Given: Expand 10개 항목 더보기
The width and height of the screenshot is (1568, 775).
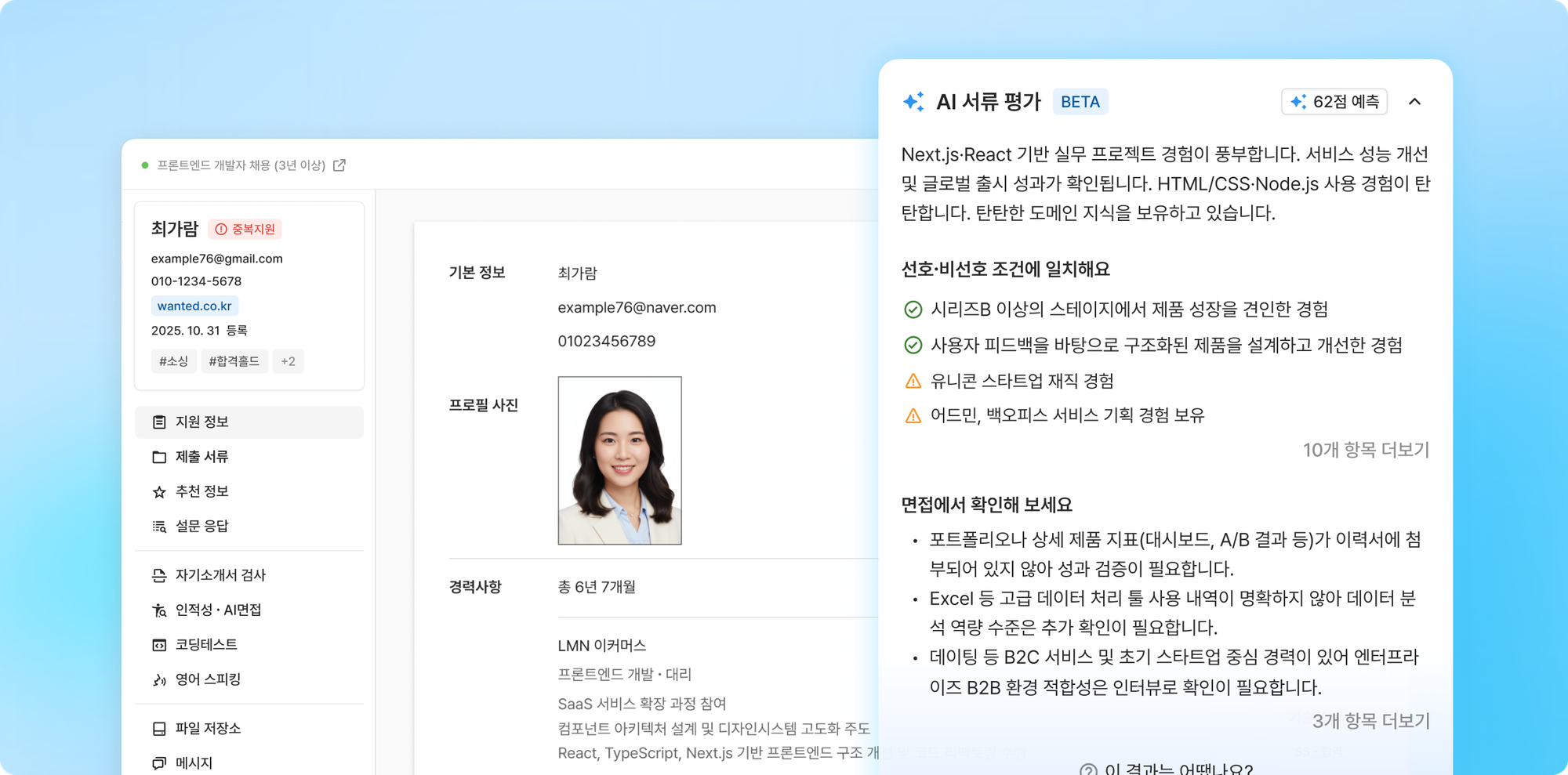Looking at the screenshot, I should (x=1366, y=450).
